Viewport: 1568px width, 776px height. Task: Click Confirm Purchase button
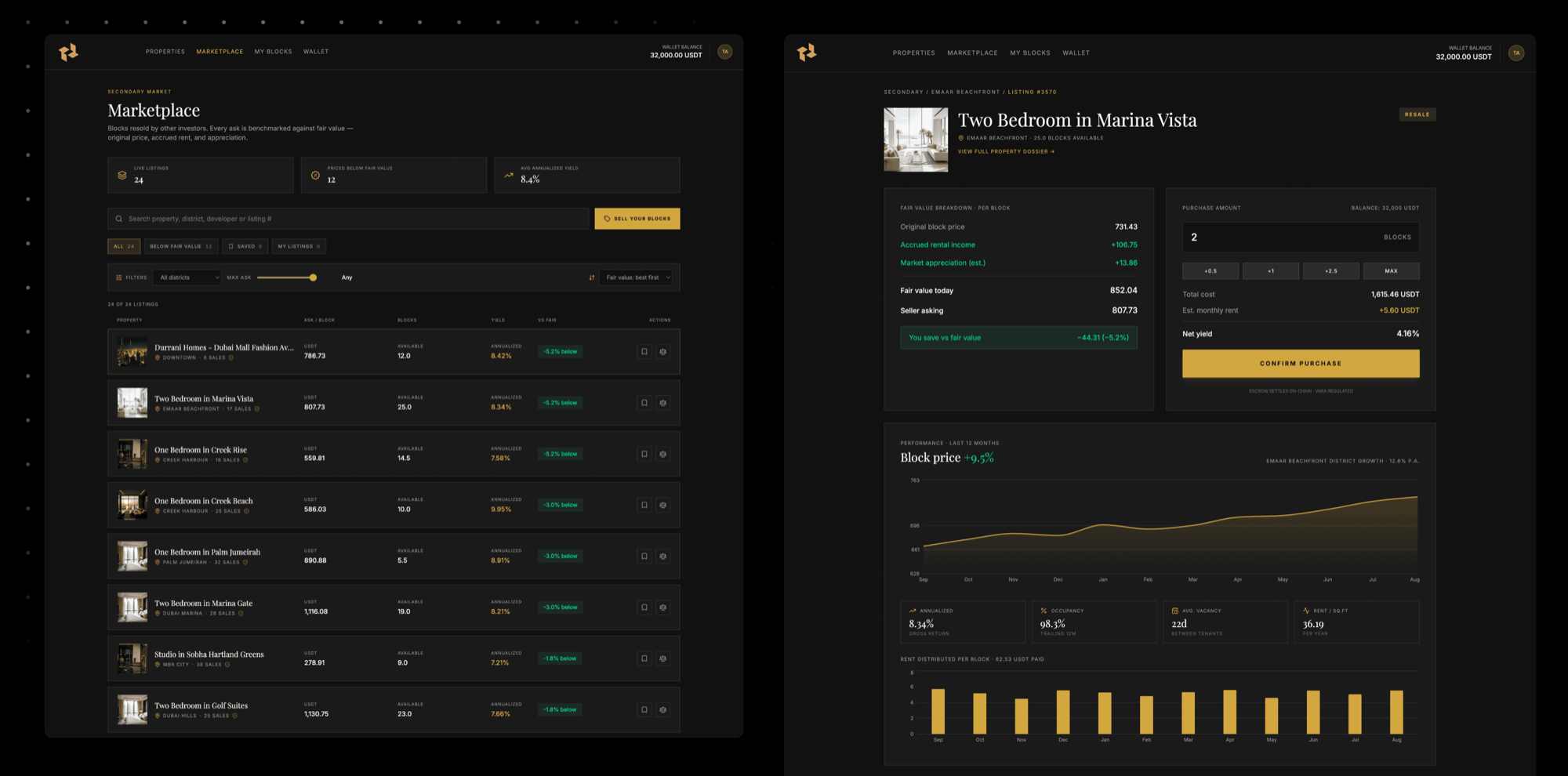[x=1301, y=364]
